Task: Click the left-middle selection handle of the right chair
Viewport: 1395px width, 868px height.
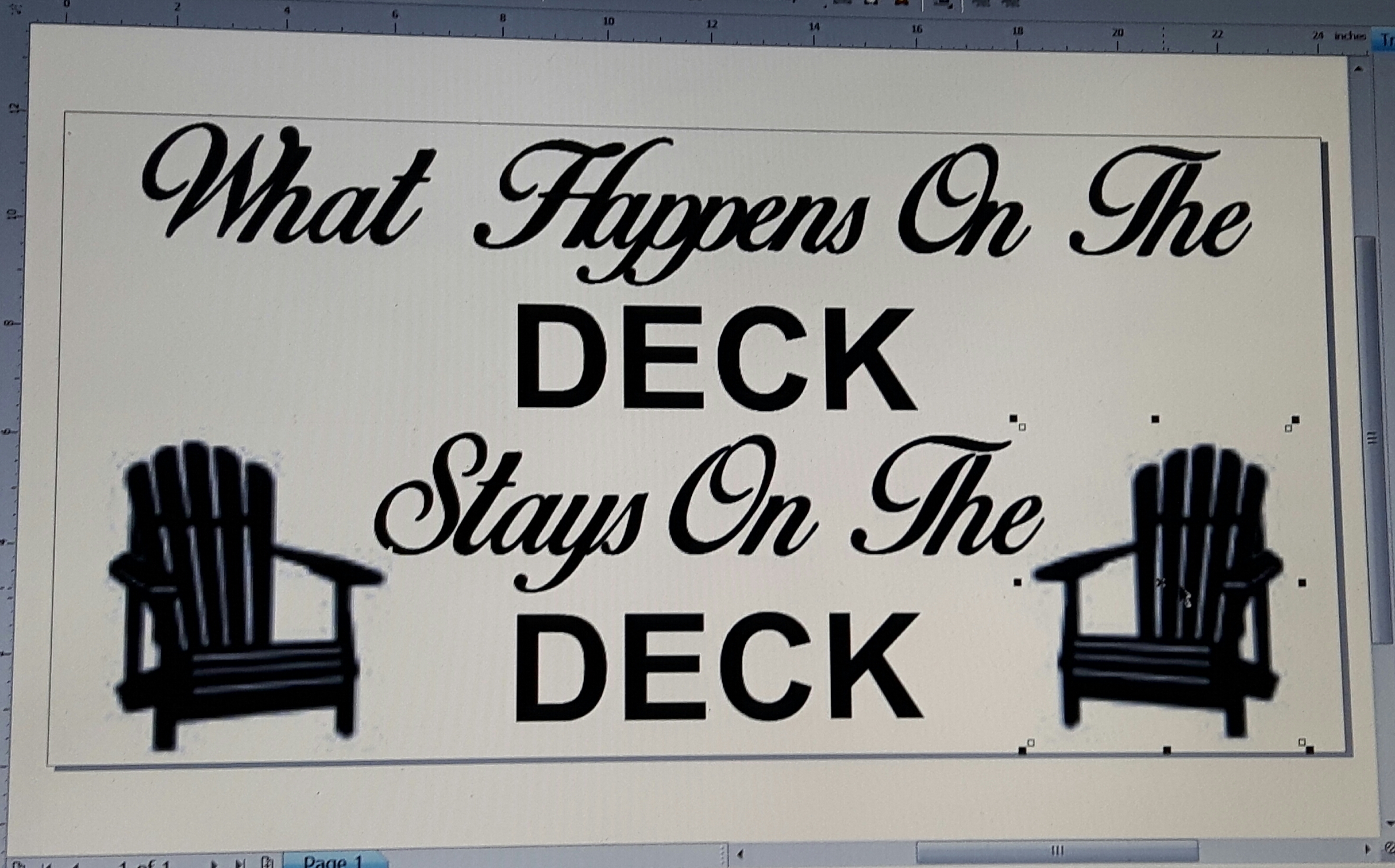Action: (x=1018, y=582)
